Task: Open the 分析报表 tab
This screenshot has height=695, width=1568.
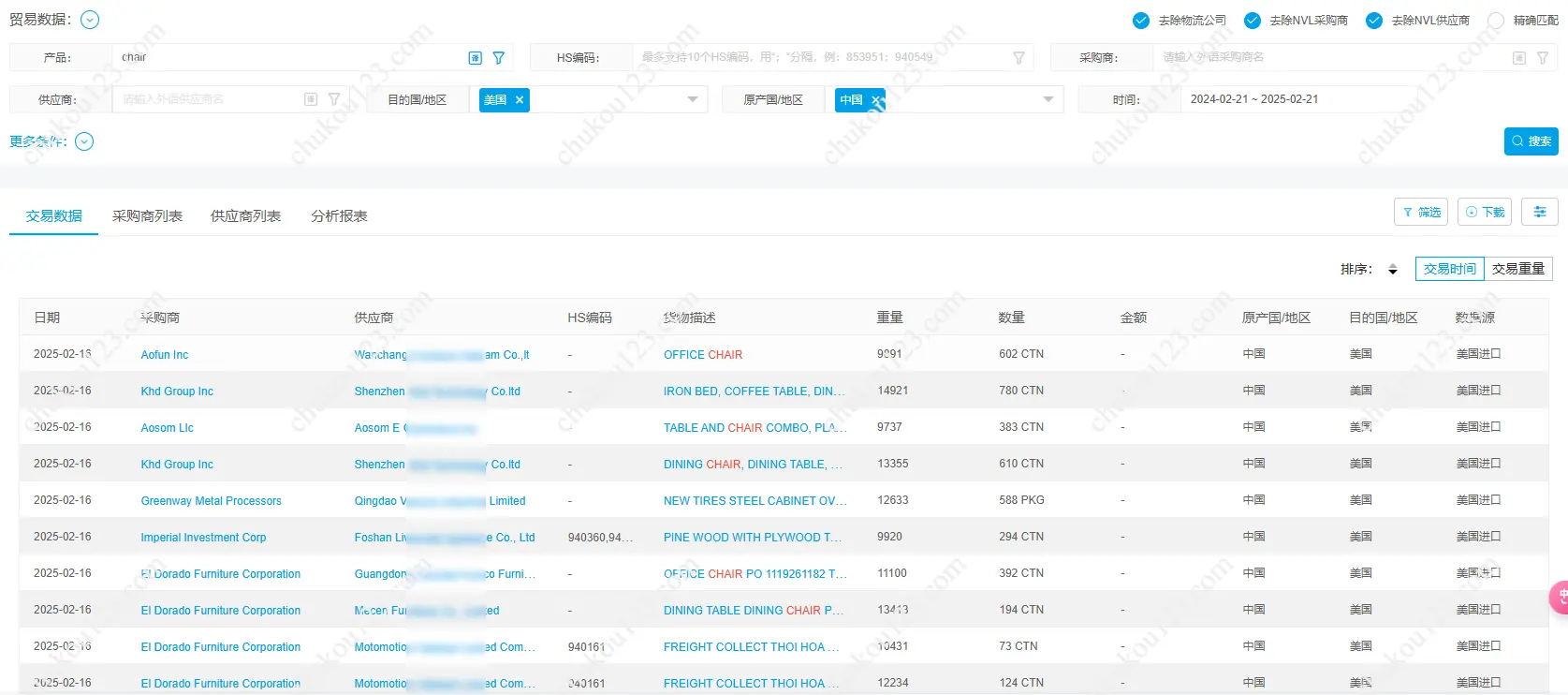Action: 339,216
